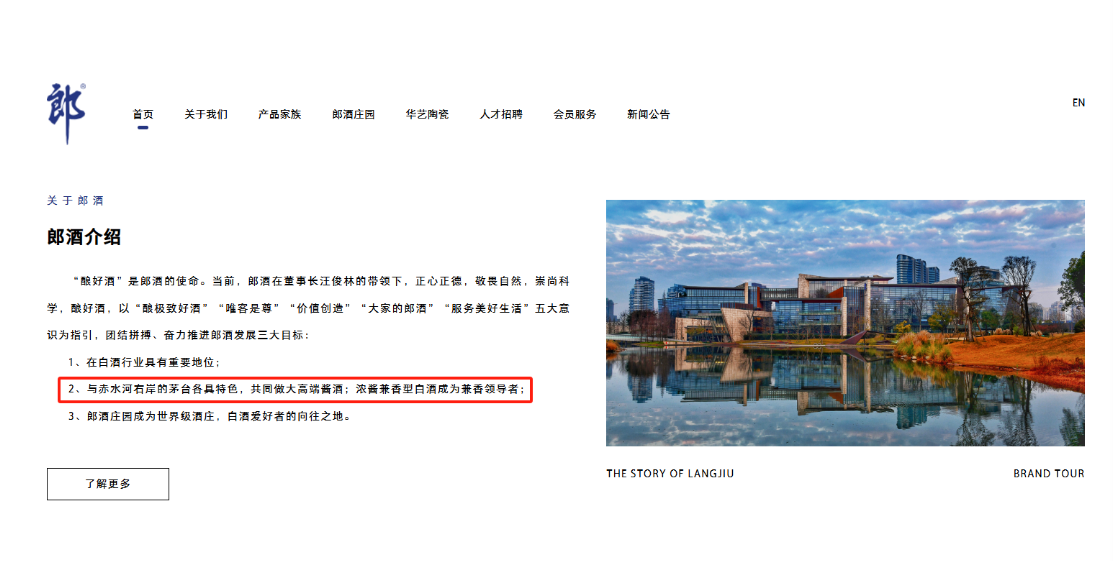Click the Langjiu building photo
The width and height of the screenshot is (1113, 561).
coord(845,323)
